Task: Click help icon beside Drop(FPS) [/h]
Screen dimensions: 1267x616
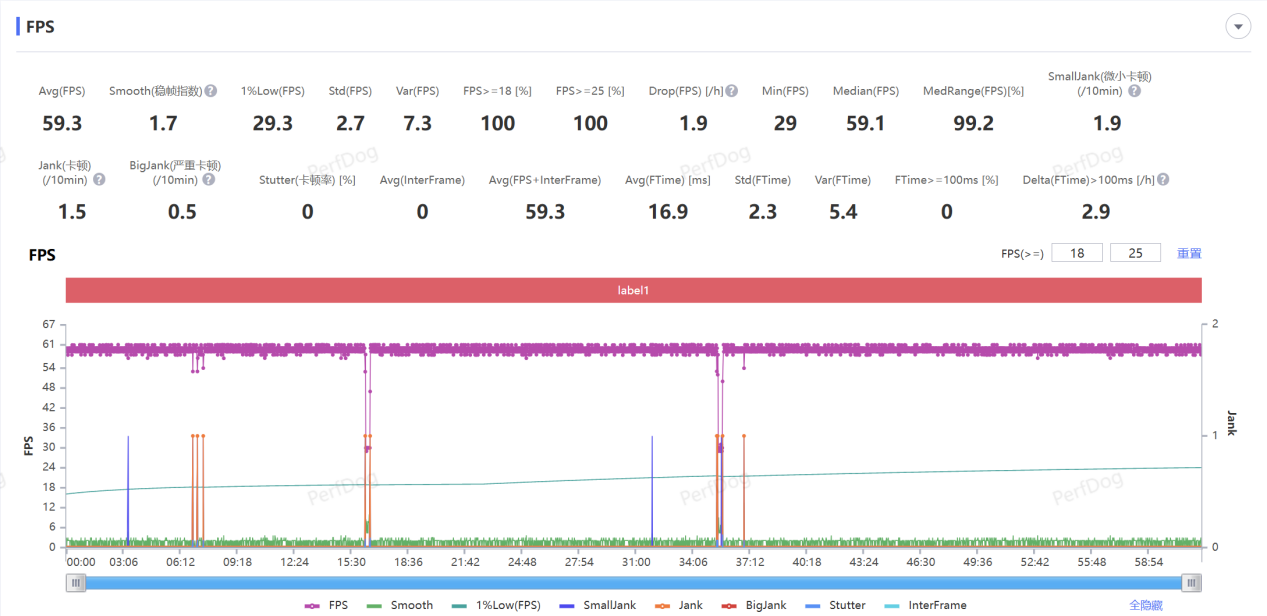Action: coord(732,91)
